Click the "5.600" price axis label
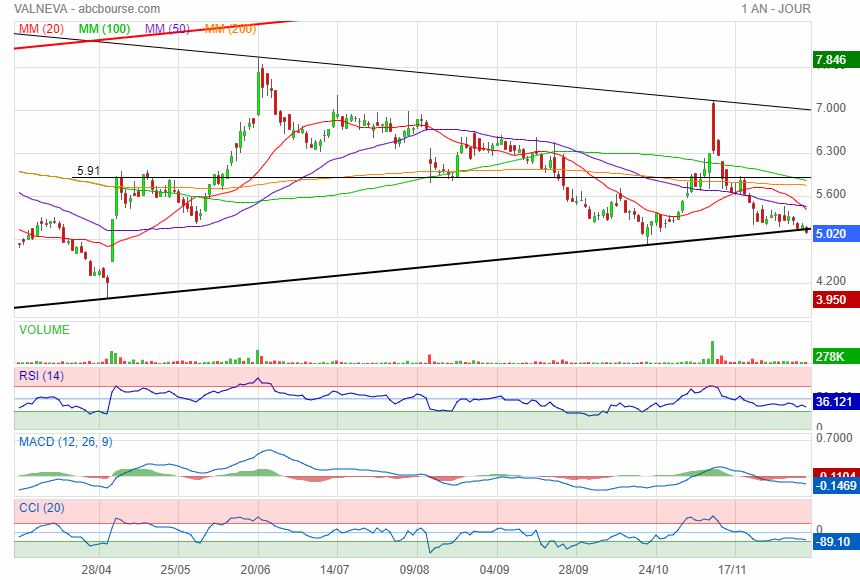860x580 pixels. coord(831,194)
